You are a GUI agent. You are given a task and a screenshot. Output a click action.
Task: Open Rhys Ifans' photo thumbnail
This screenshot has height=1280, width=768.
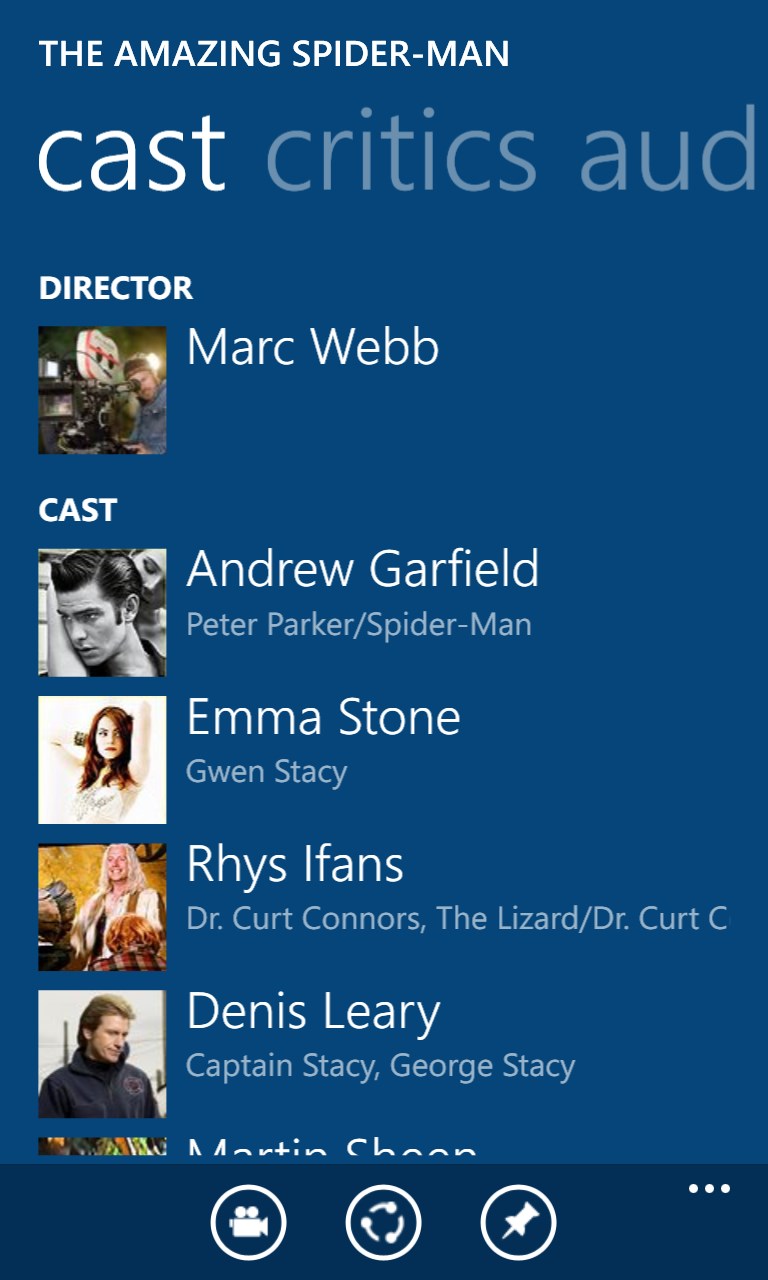point(102,907)
